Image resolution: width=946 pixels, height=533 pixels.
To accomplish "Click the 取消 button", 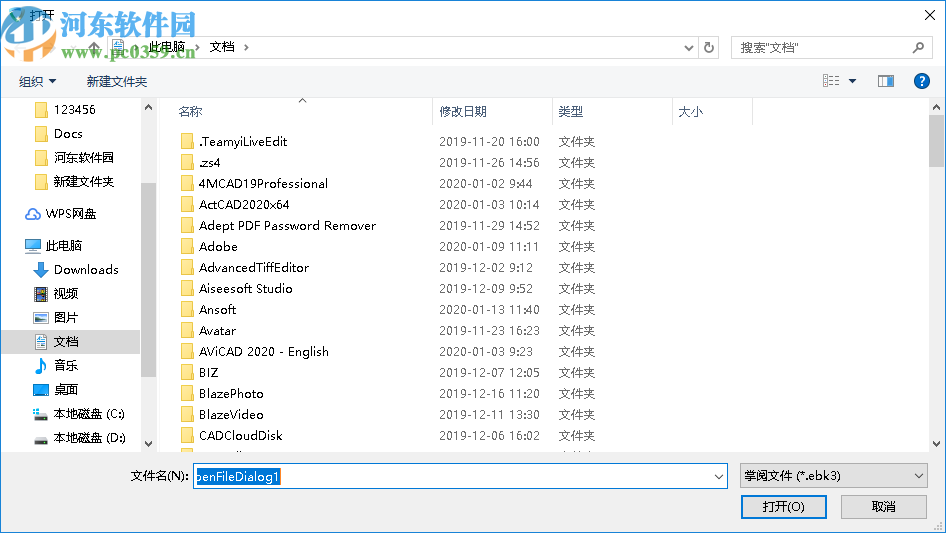I will pyautogui.click(x=884, y=506).
